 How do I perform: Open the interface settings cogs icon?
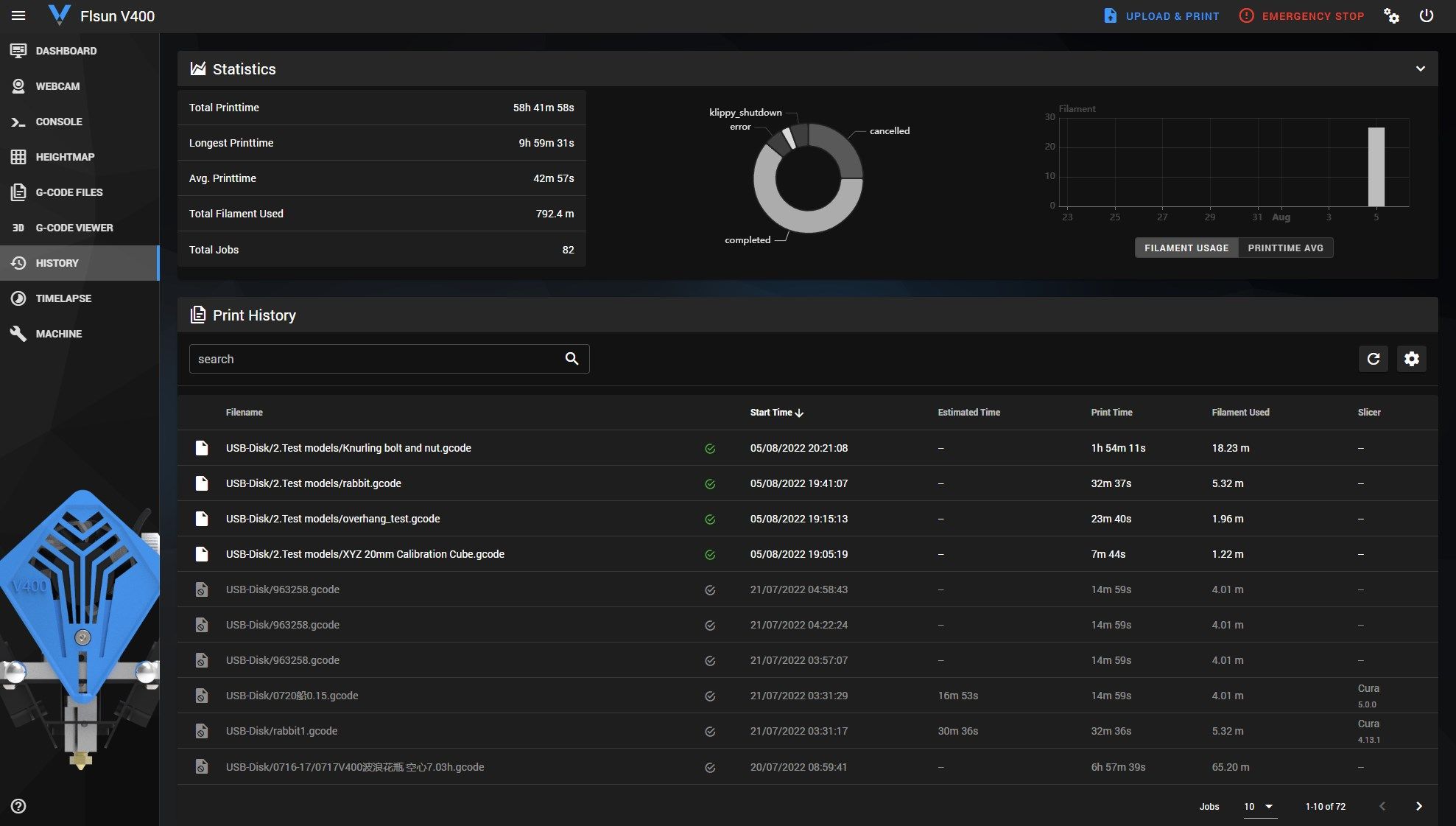pos(1391,15)
